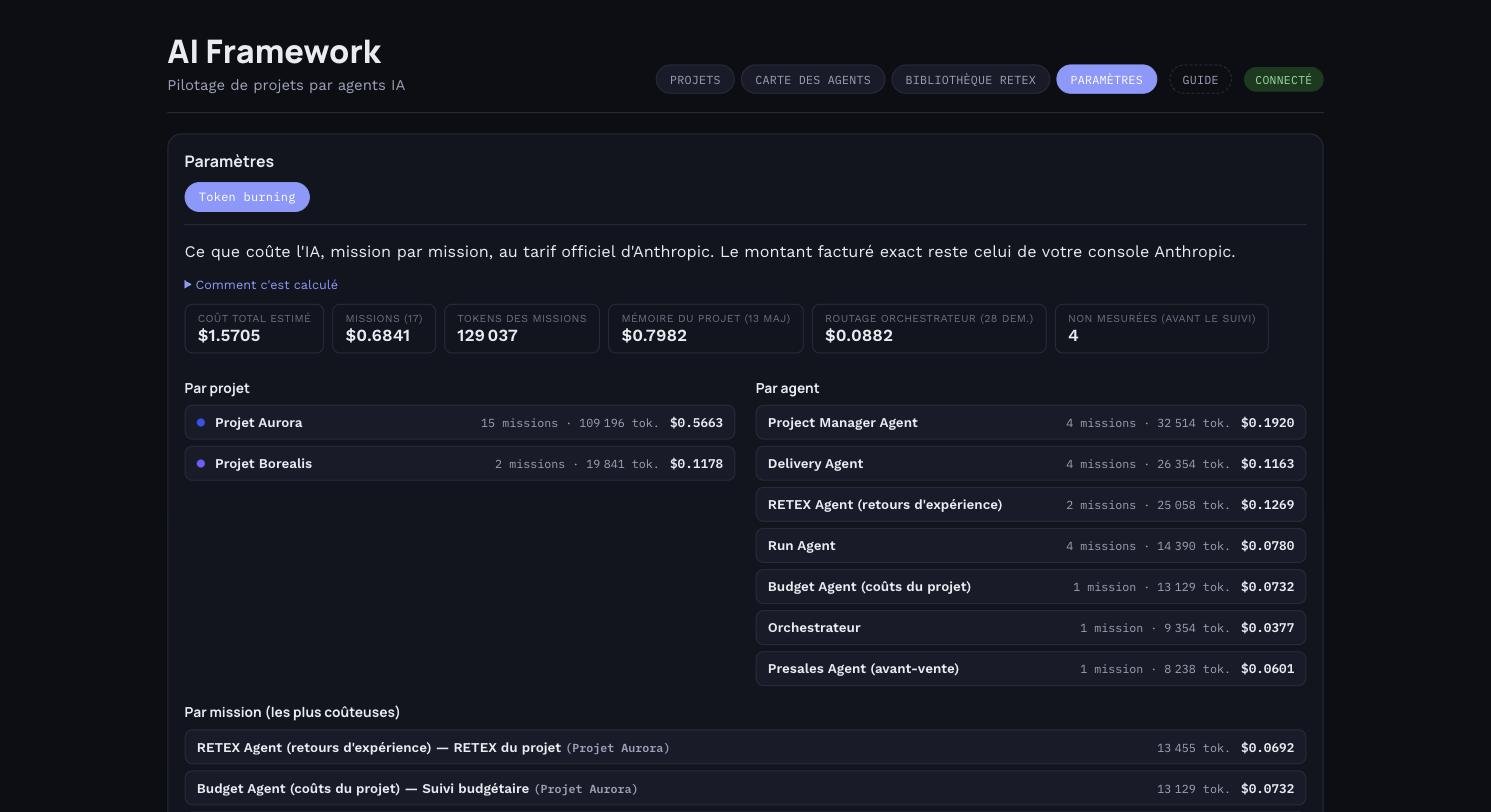Open the Guide button

(1200, 80)
